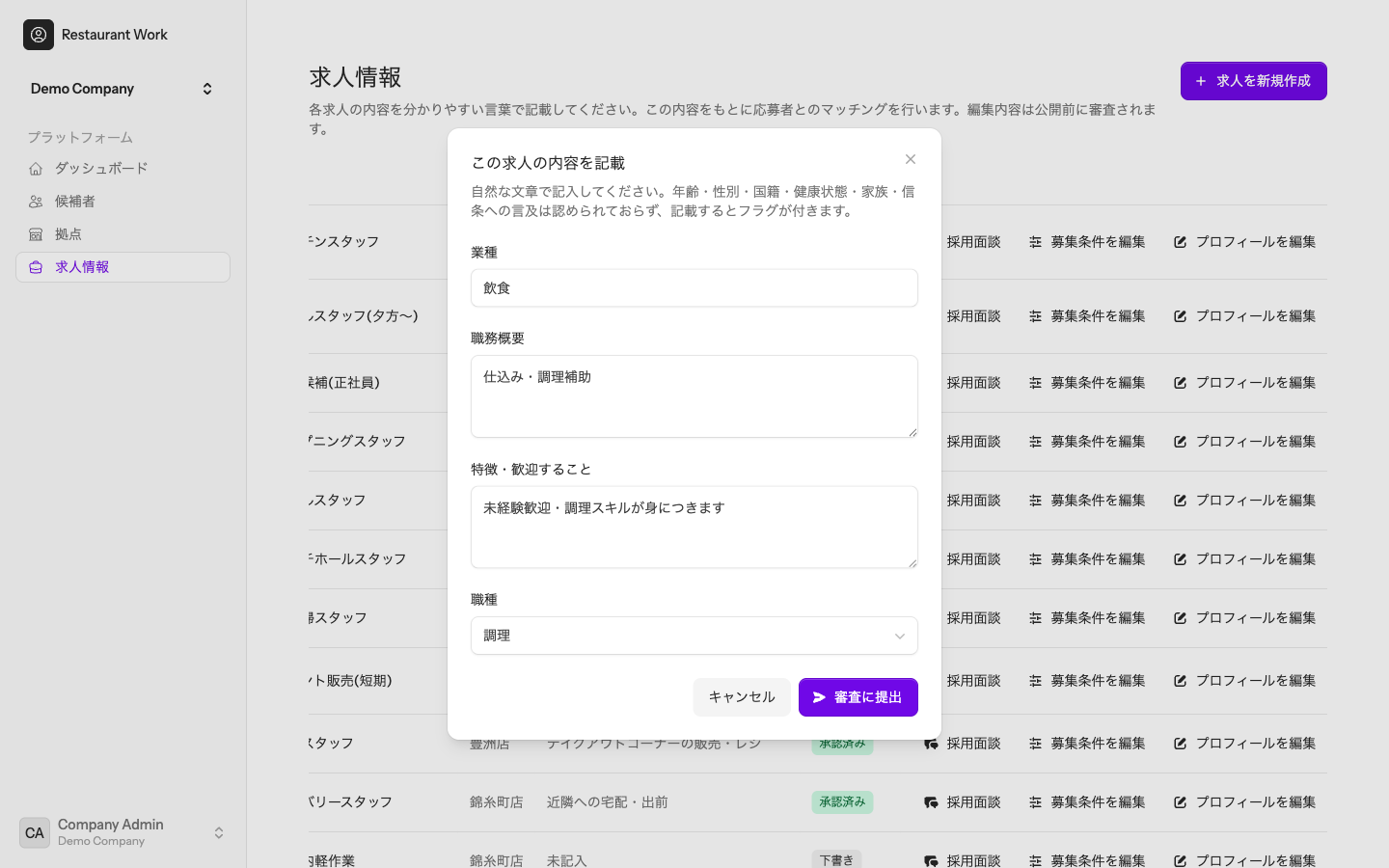Open 採用面談 for the ニングスタッフ row
The height and width of the screenshot is (868, 1389).
click(973, 442)
